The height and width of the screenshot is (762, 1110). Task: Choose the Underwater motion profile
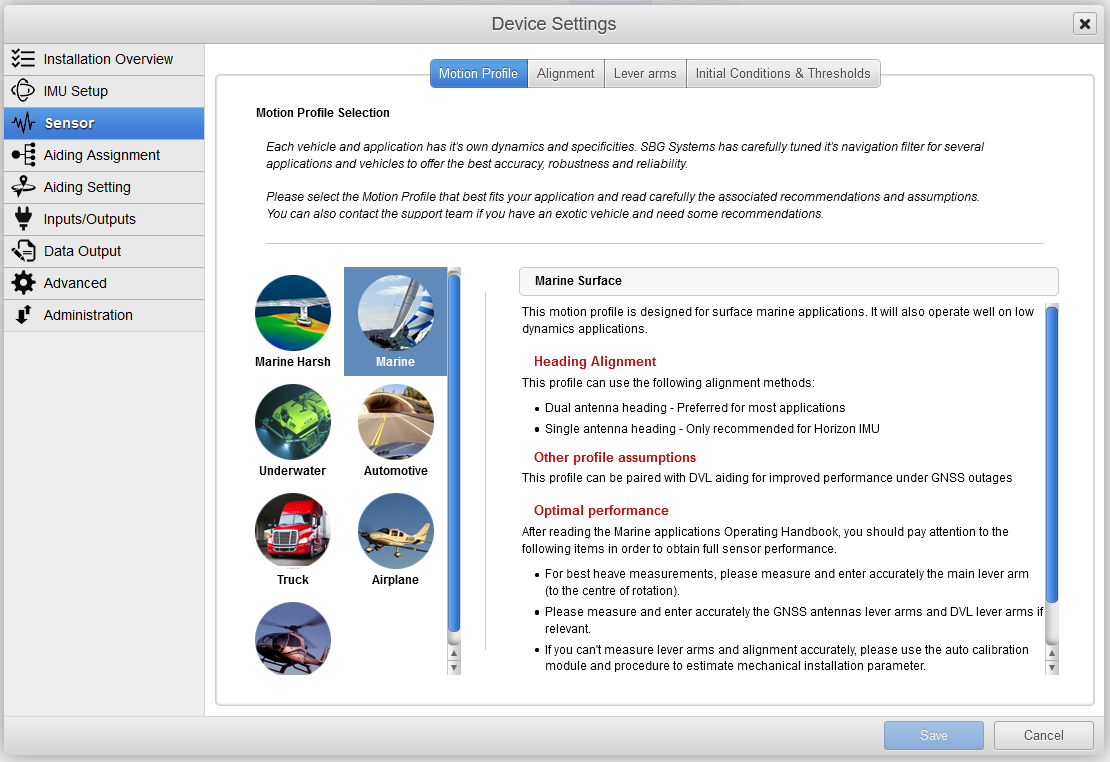[x=292, y=431]
